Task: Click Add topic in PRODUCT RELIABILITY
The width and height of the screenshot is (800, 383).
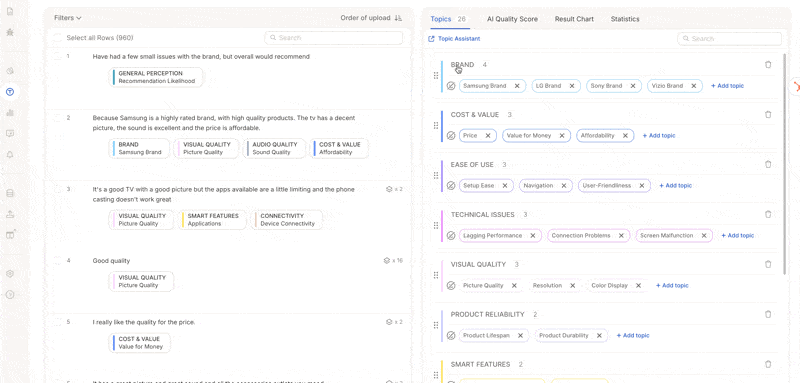Action: click(633, 336)
